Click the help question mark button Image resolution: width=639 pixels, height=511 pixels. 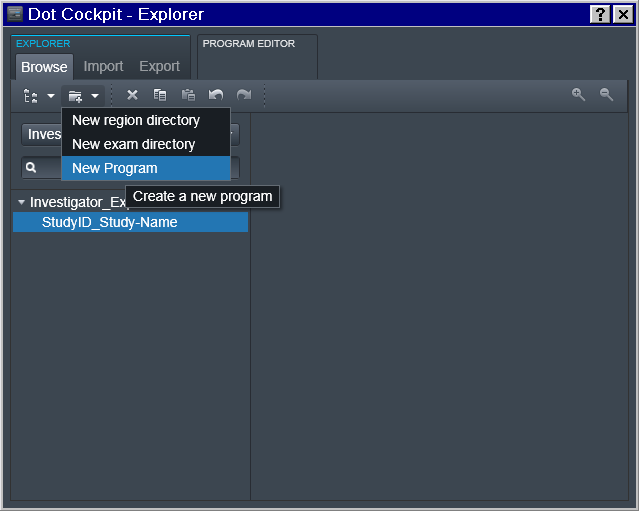(x=600, y=15)
